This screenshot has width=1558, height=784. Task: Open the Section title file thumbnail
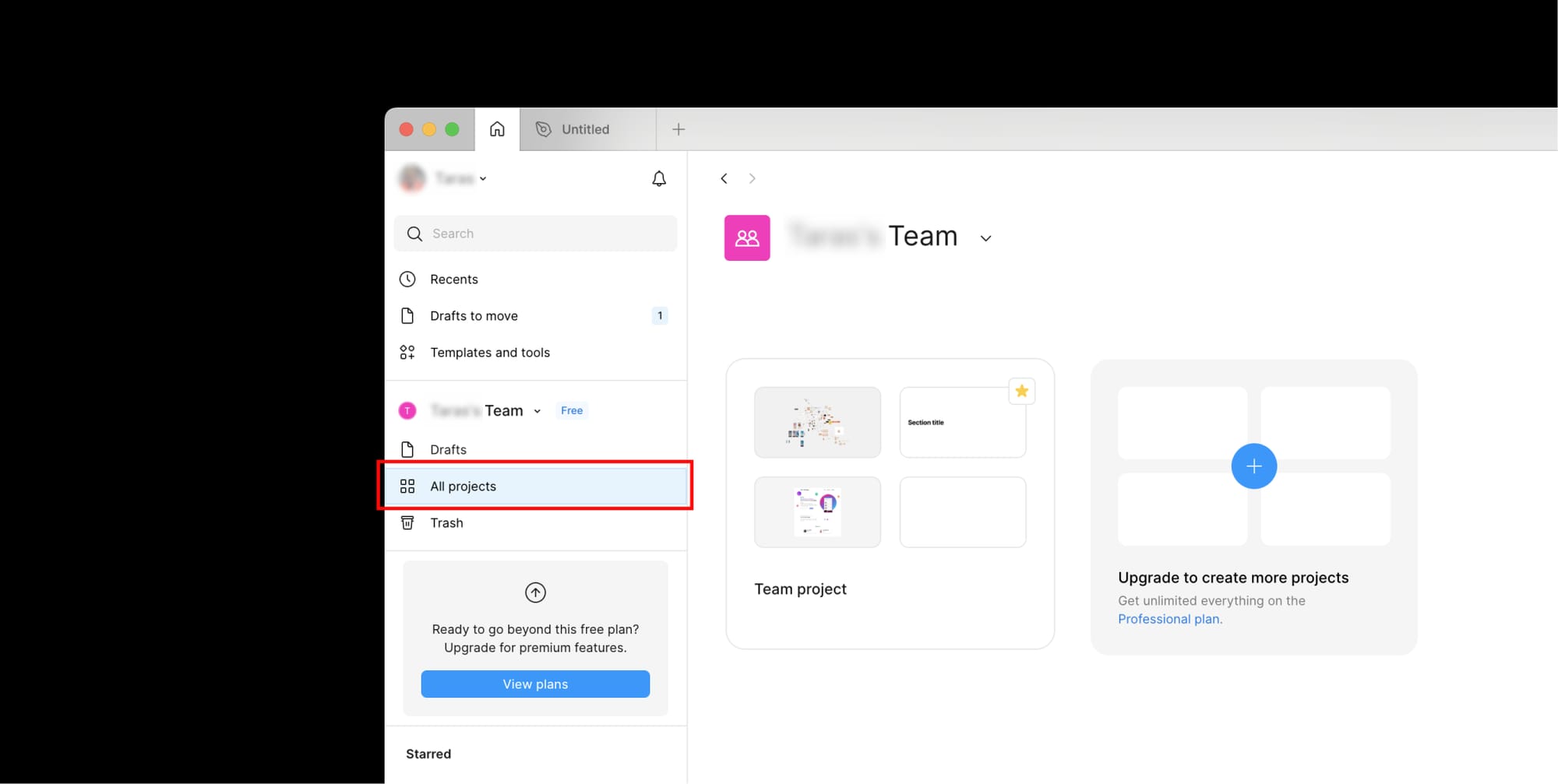pyautogui.click(x=963, y=422)
